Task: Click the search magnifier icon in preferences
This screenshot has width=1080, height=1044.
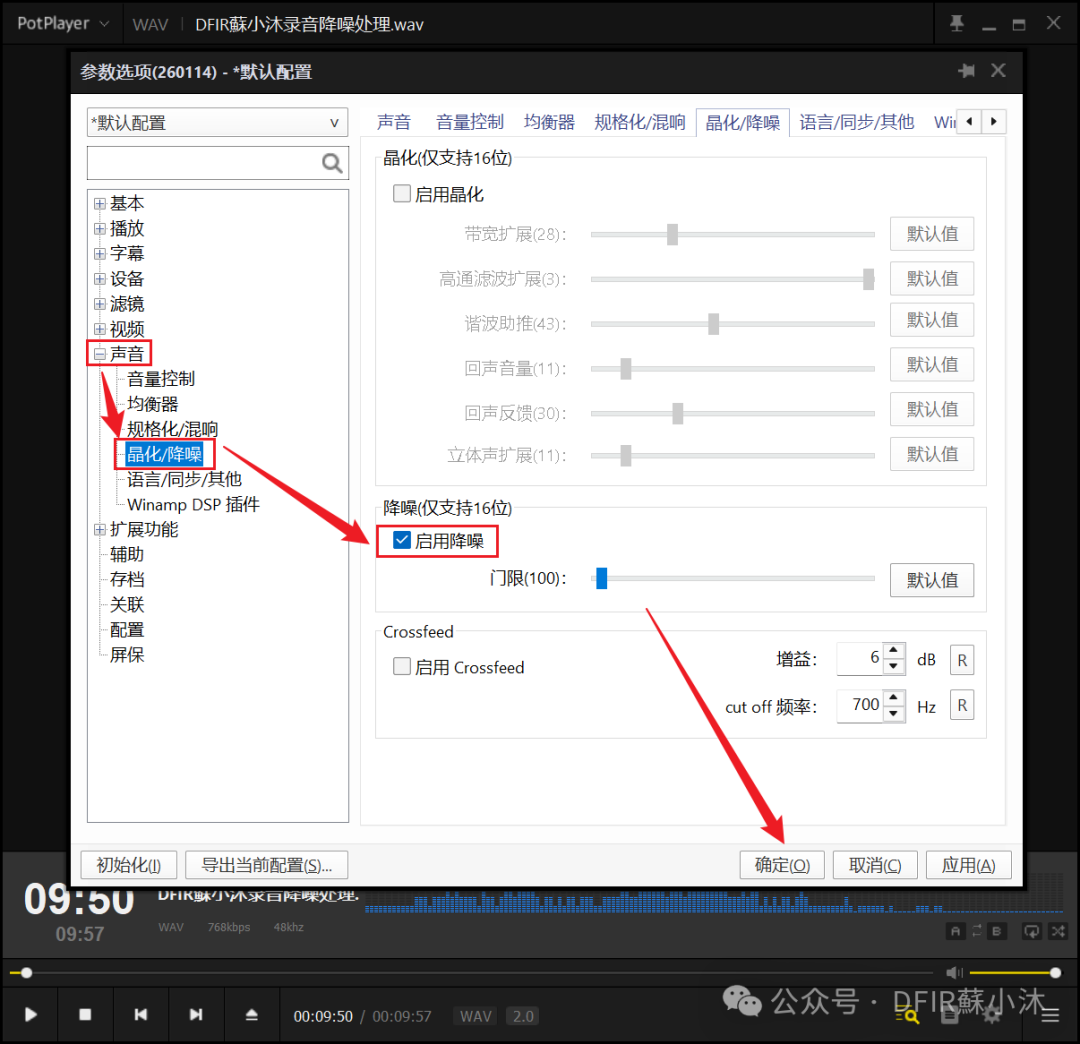Action: (x=332, y=163)
